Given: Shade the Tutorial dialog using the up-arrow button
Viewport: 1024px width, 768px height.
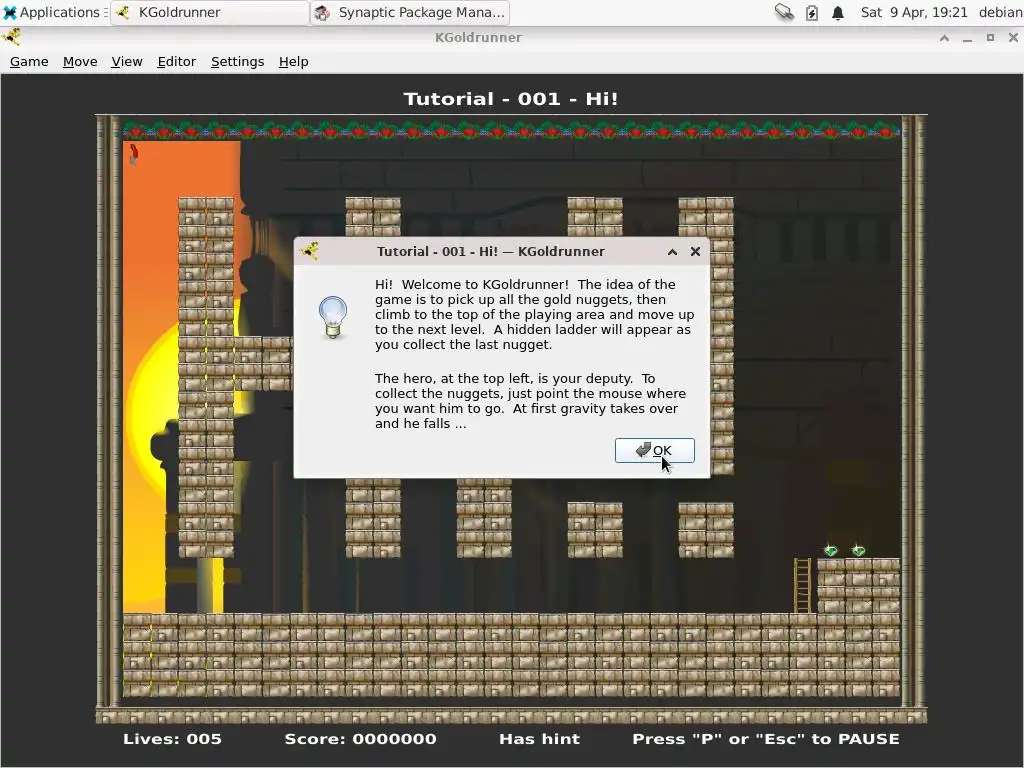Looking at the screenshot, I should [x=672, y=251].
